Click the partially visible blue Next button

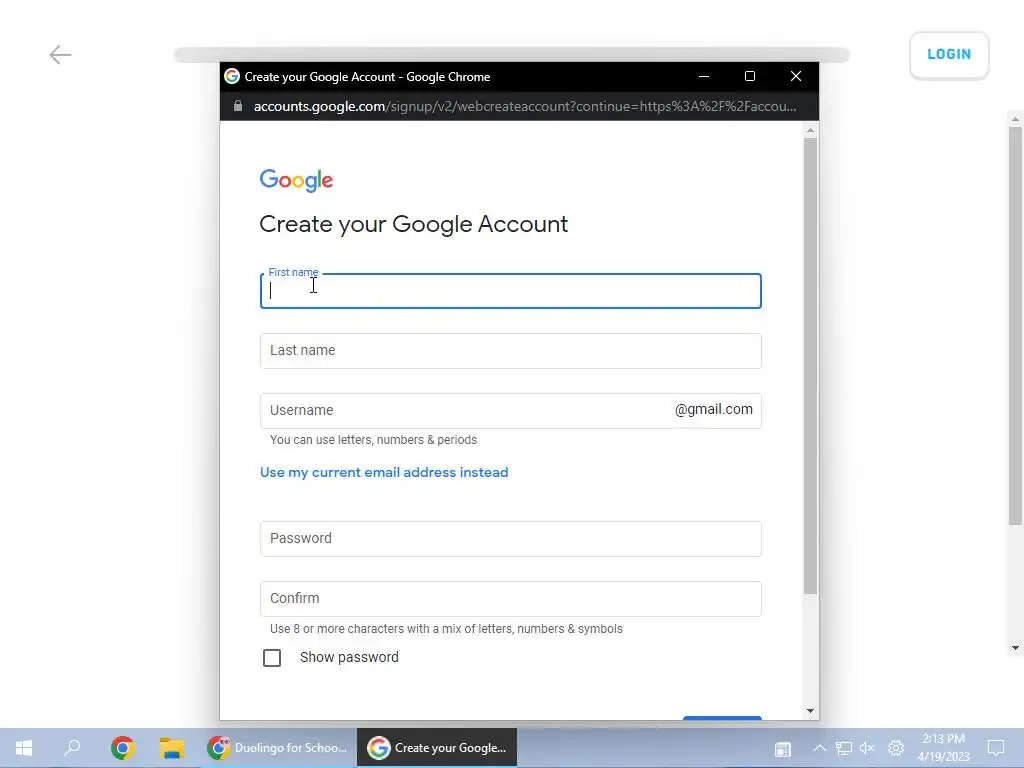722,718
